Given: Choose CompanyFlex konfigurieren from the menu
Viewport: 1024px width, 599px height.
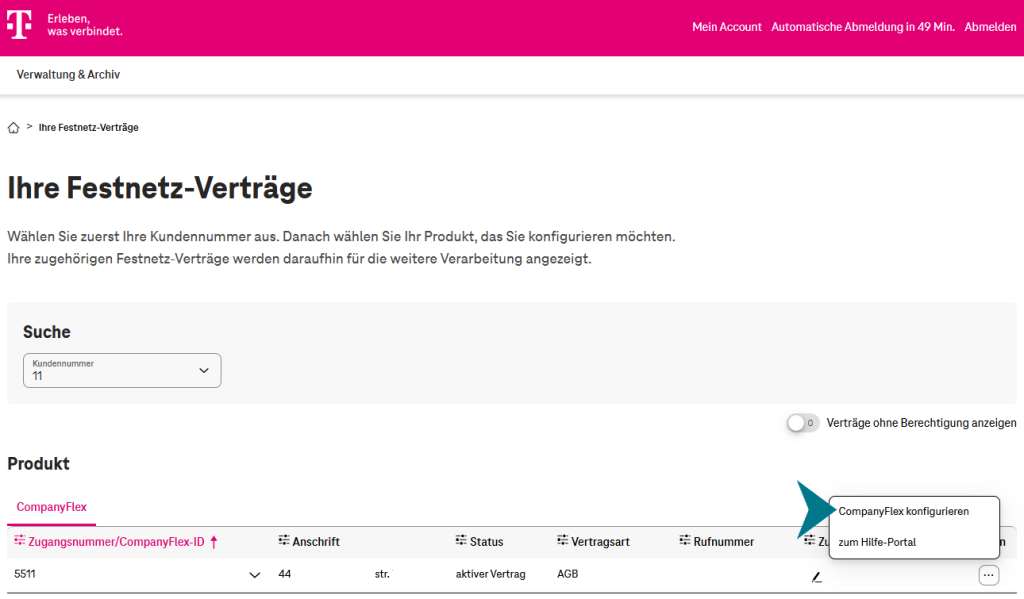Looking at the screenshot, I should [902, 511].
